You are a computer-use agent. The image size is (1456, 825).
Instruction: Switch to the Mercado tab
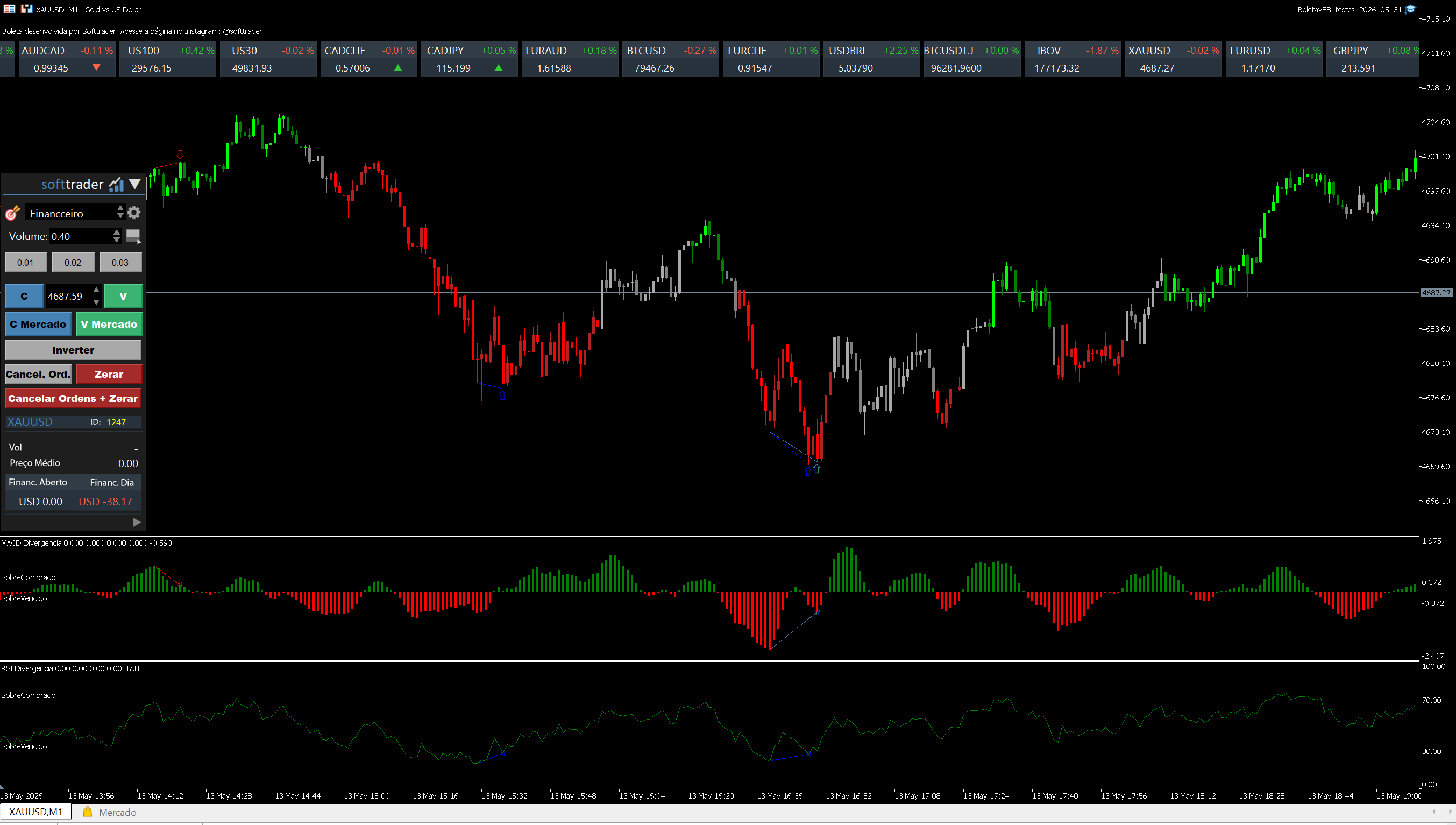(x=110, y=812)
